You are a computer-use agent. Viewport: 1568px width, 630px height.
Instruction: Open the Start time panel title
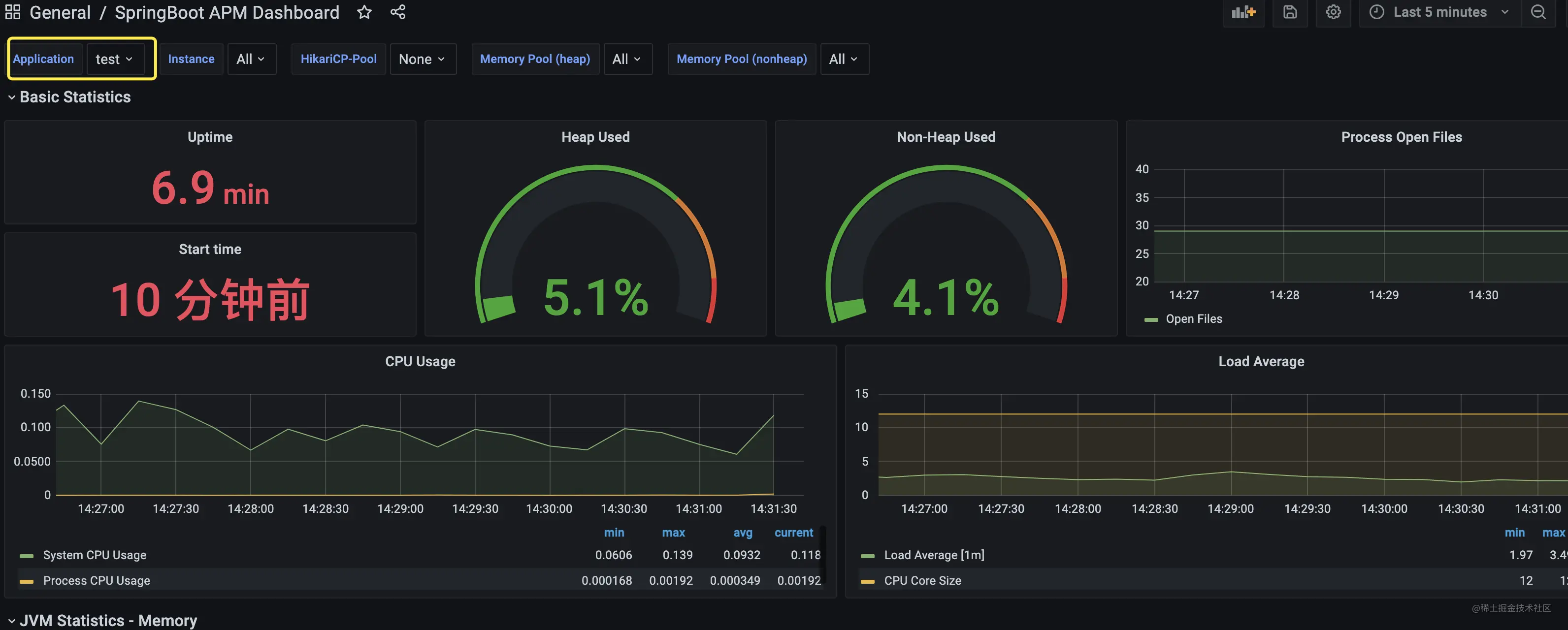coord(210,250)
